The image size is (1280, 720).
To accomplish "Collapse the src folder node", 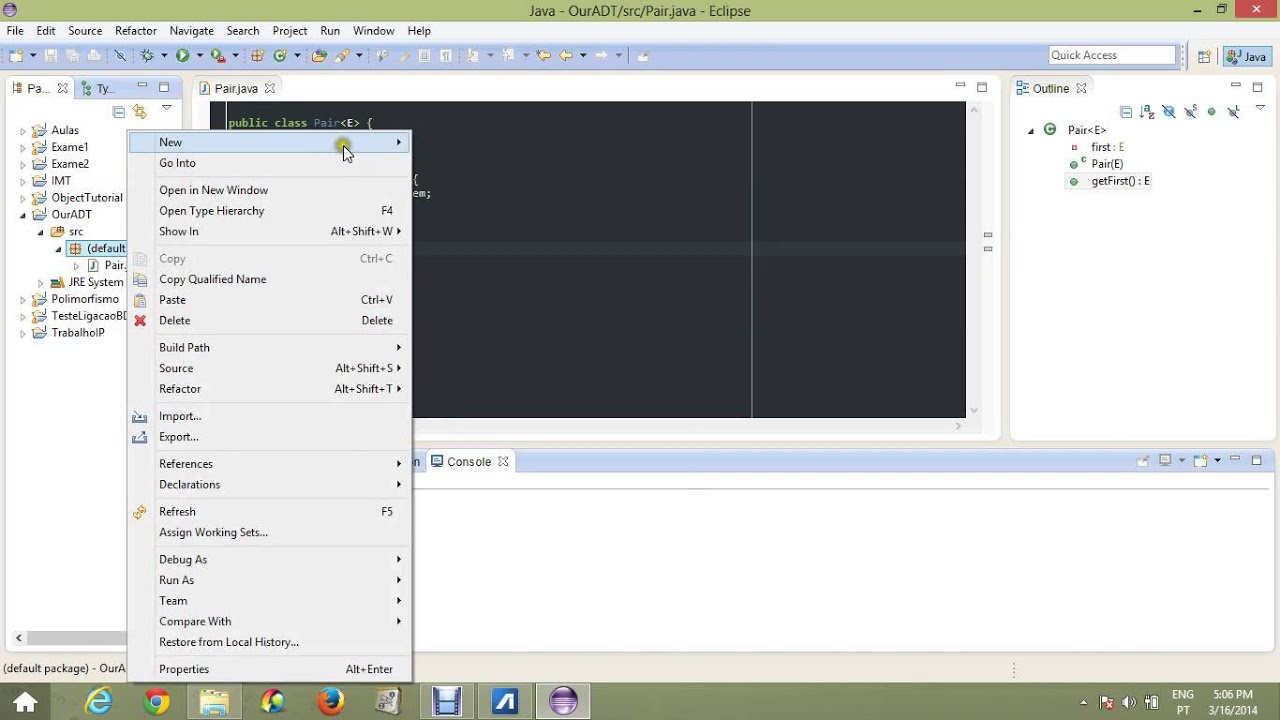I will [41, 232].
